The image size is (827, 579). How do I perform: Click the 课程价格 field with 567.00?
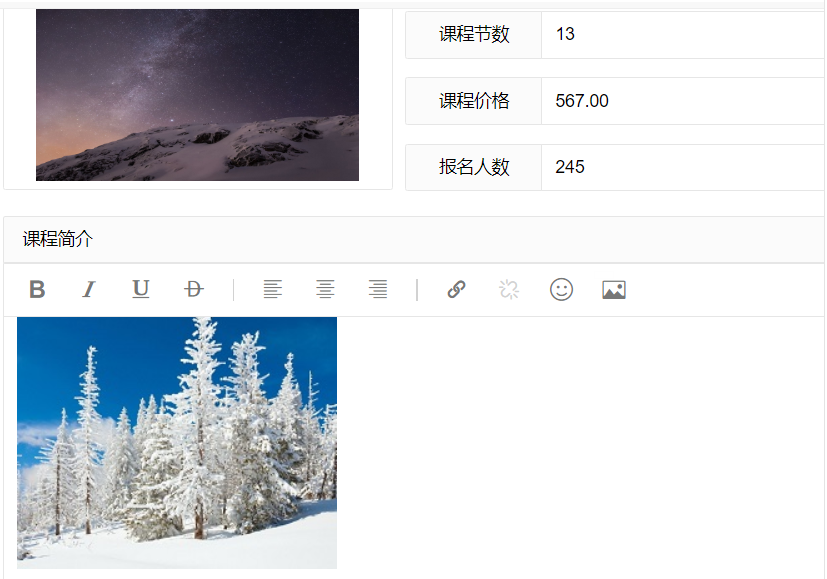pos(683,101)
